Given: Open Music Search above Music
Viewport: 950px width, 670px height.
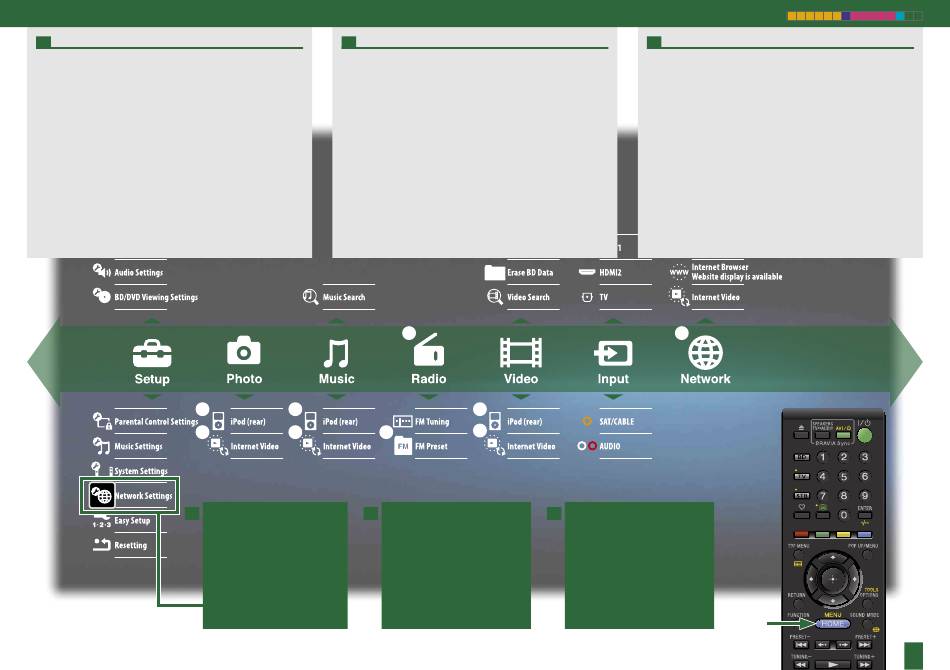Looking at the screenshot, I should pyautogui.click(x=334, y=297).
